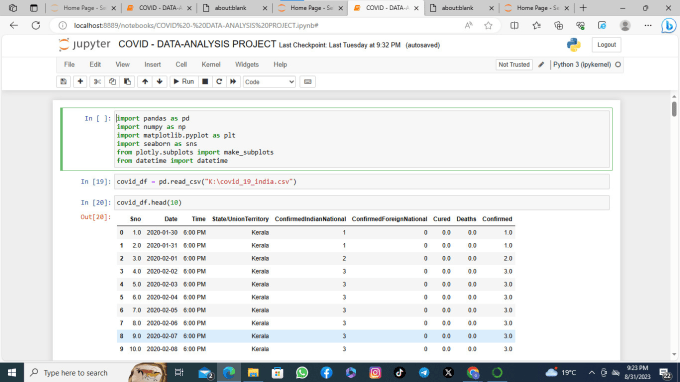This screenshot has width=680, height=382.
Task: Save notebook with the floppy disk icon
Action: coord(64,82)
